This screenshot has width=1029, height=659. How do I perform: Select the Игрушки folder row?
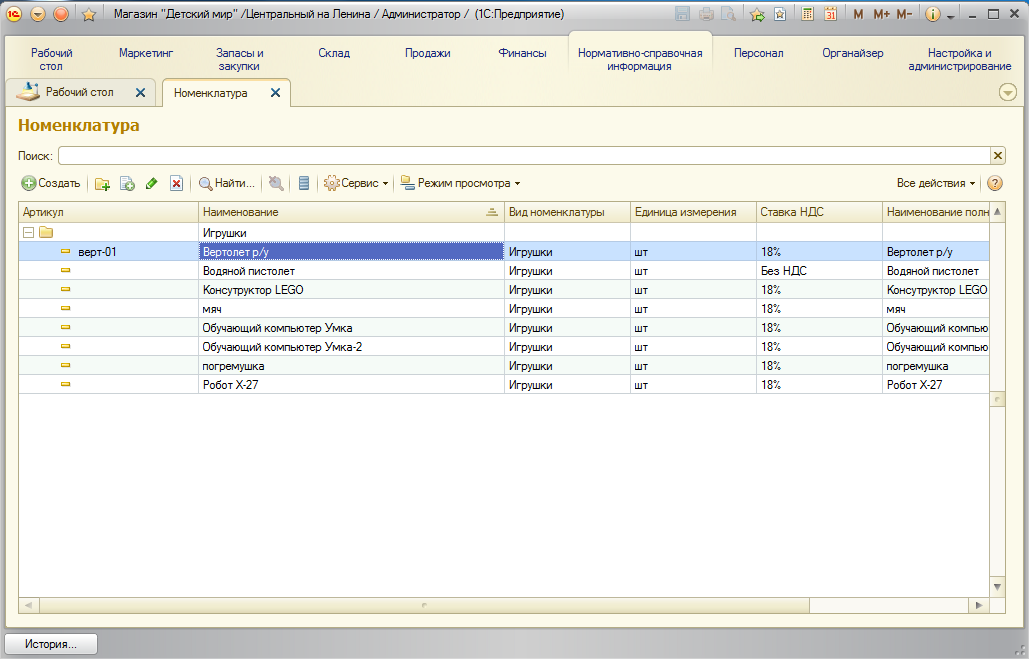503,232
